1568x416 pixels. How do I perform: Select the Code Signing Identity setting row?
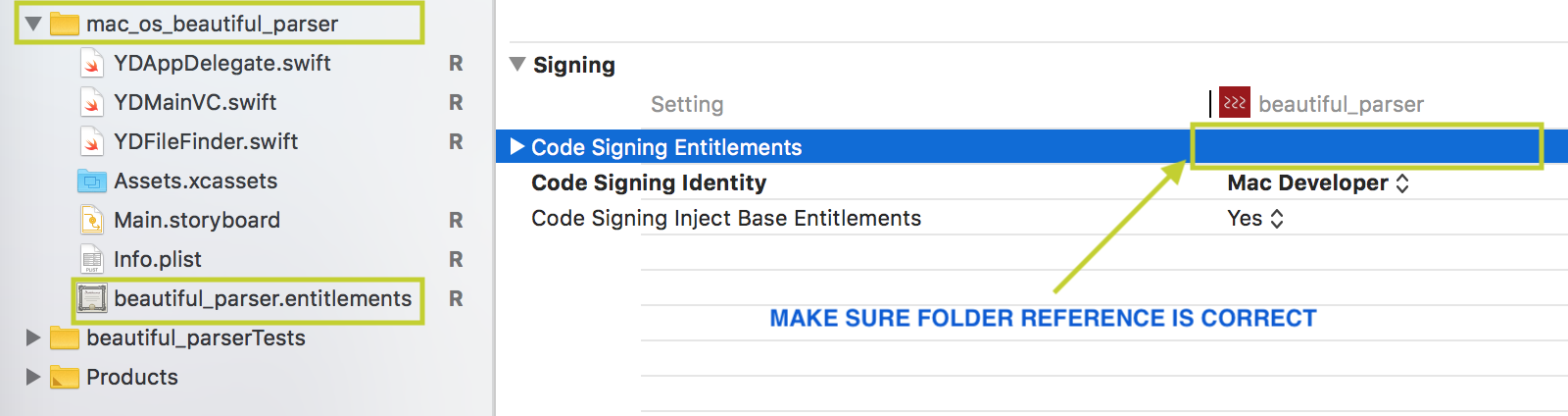(649, 183)
